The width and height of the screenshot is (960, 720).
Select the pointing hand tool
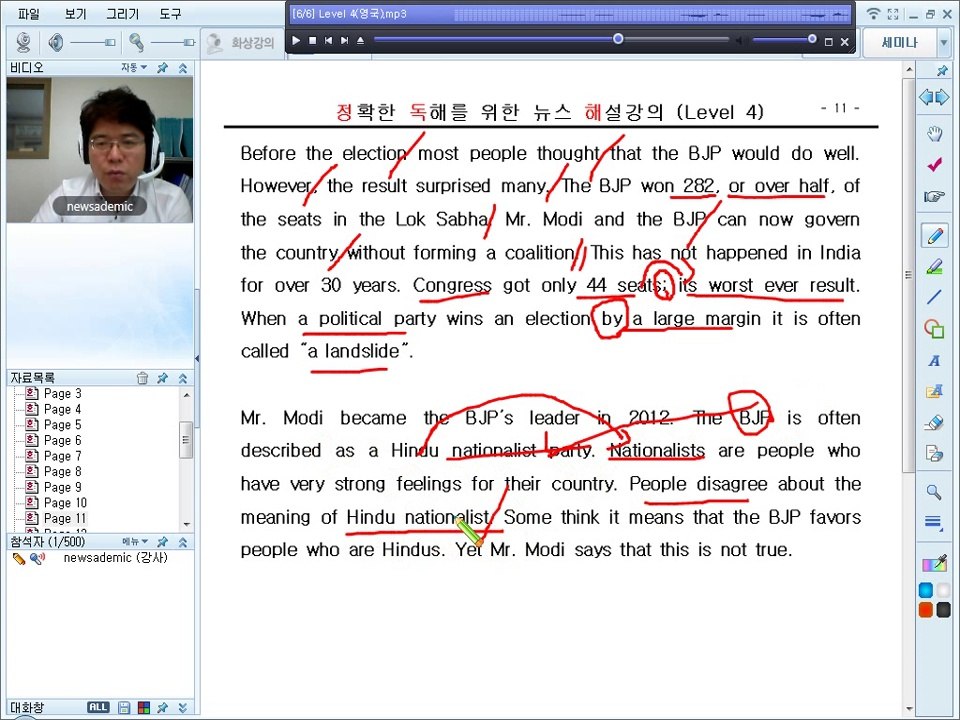coord(934,197)
